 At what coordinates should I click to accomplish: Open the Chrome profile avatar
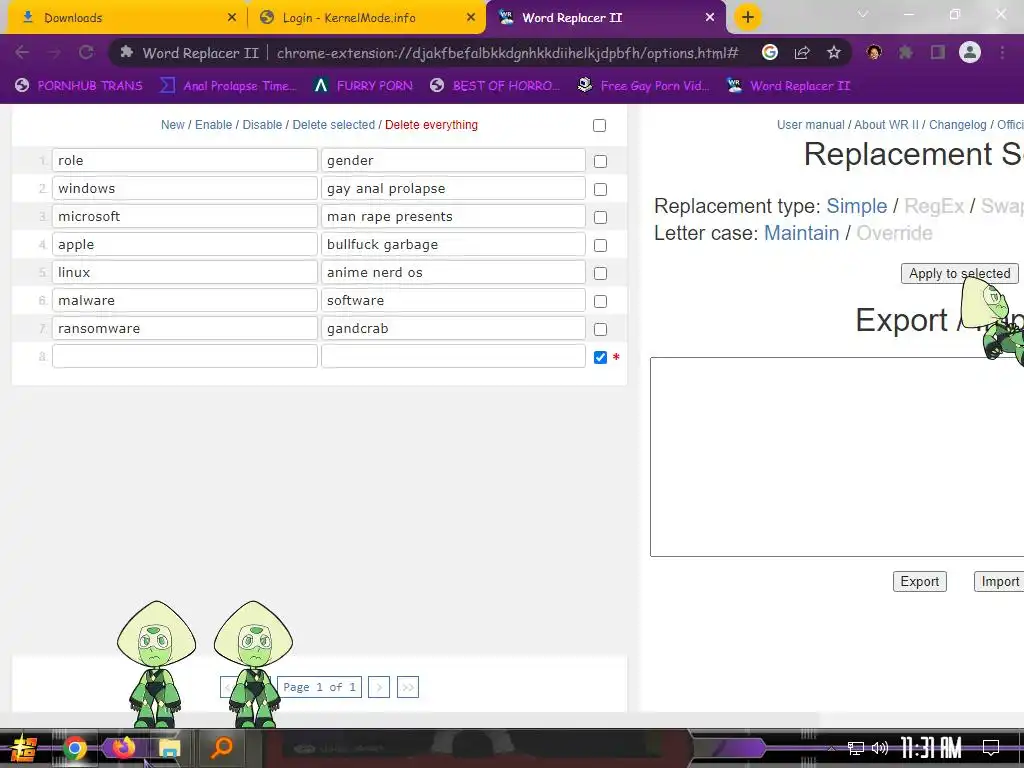[970, 52]
